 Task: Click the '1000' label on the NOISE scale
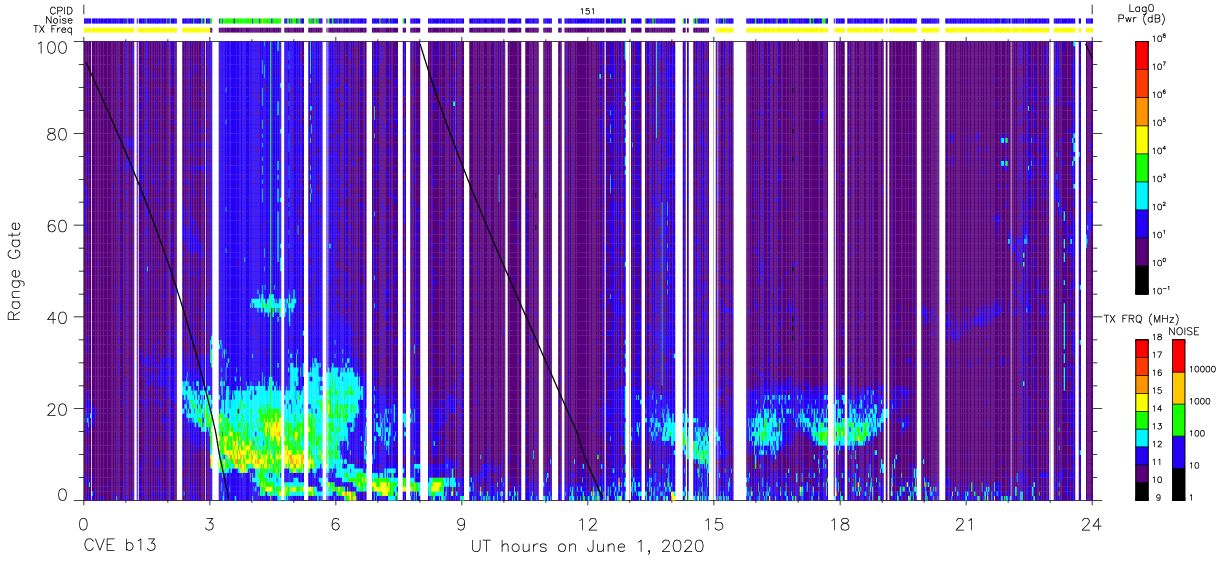pyautogui.click(x=1200, y=401)
